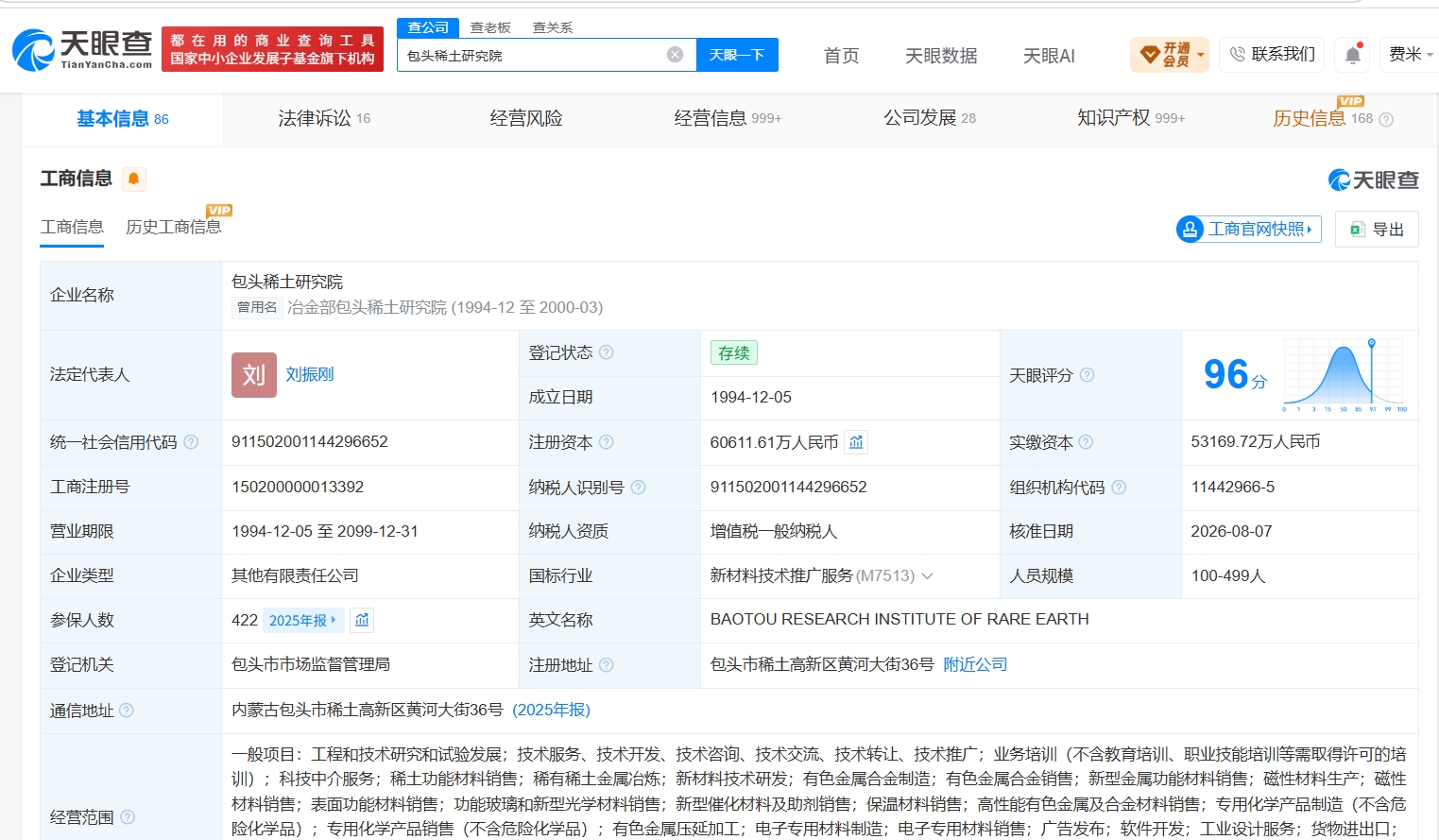Click the TianYanCha logo
Screen dimensions: 1439x840
click(x=83, y=49)
